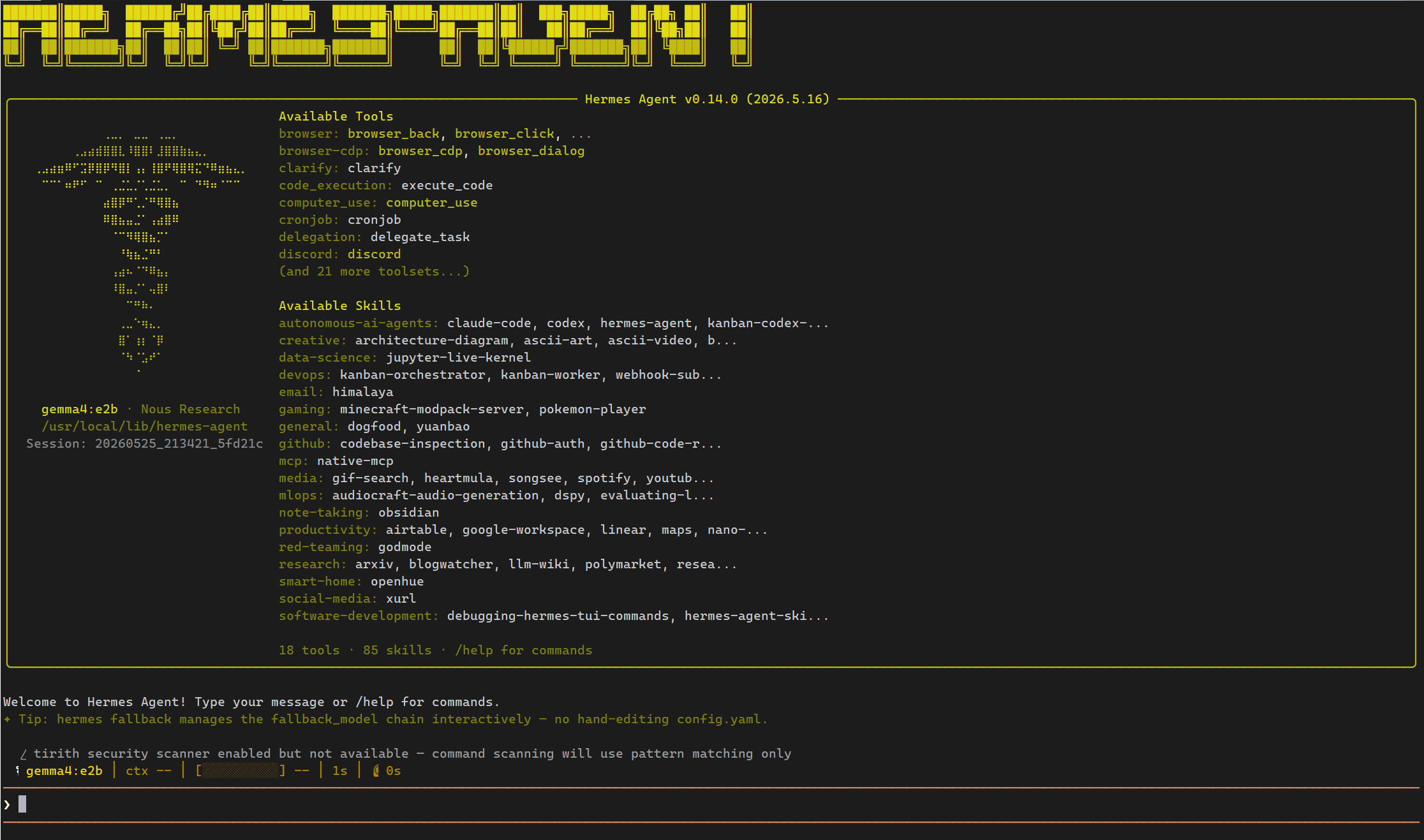The width and height of the screenshot is (1424, 840).
Task: Click the debugging-hermes-tui-commands skill name
Action: click(558, 615)
